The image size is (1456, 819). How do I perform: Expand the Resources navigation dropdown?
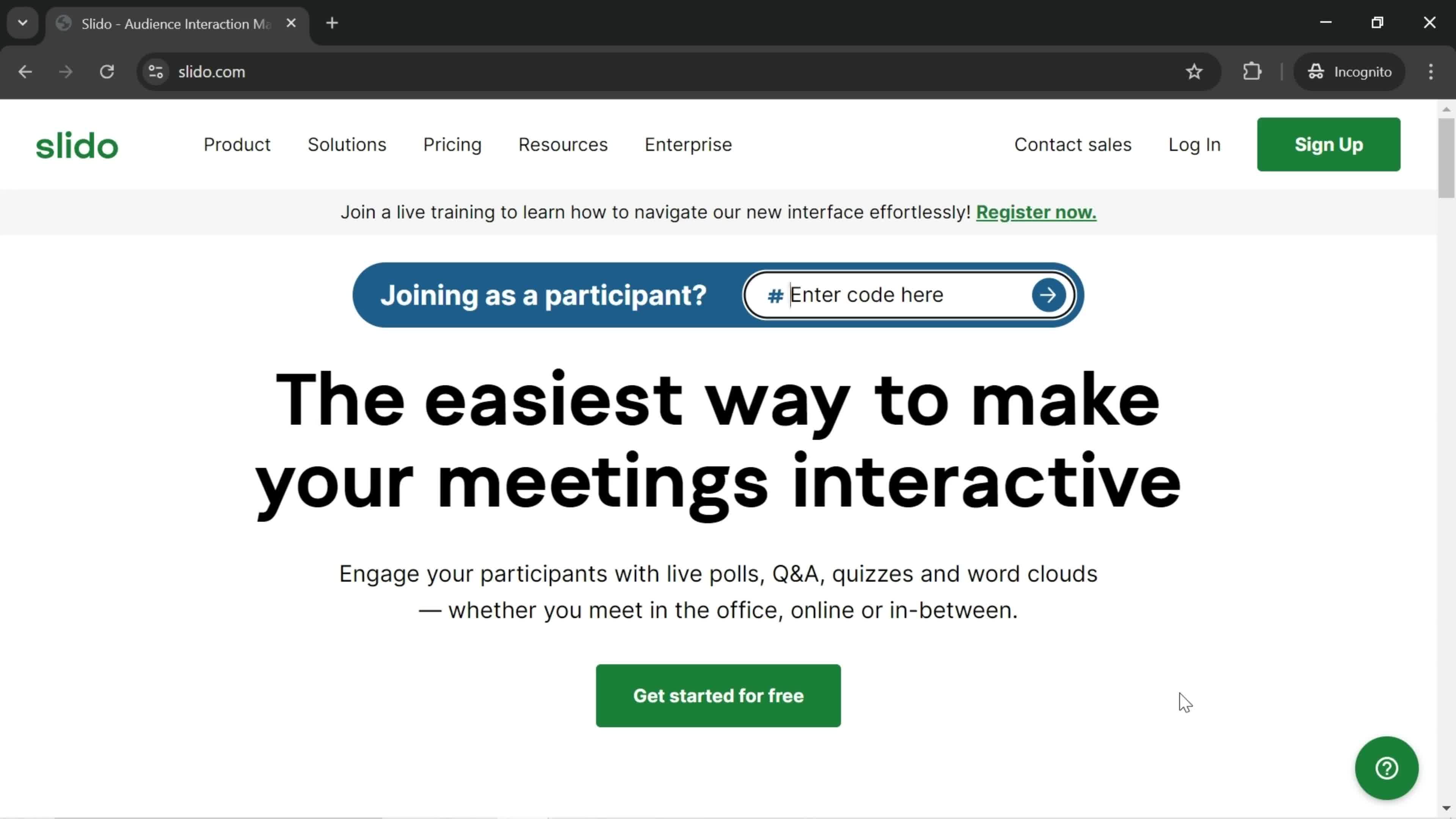tap(562, 145)
